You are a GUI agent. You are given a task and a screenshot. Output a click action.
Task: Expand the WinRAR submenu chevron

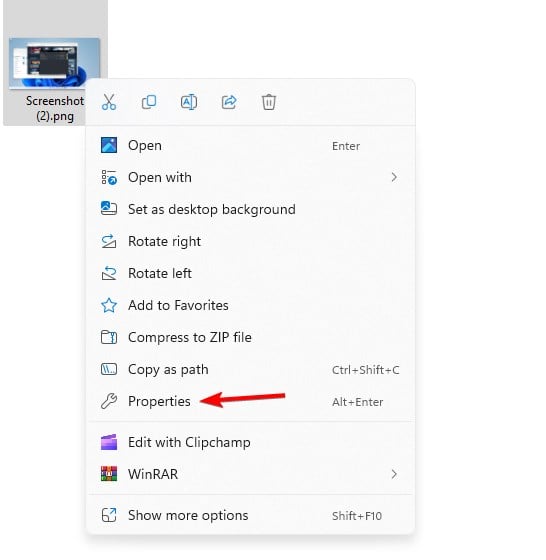[x=394, y=474]
